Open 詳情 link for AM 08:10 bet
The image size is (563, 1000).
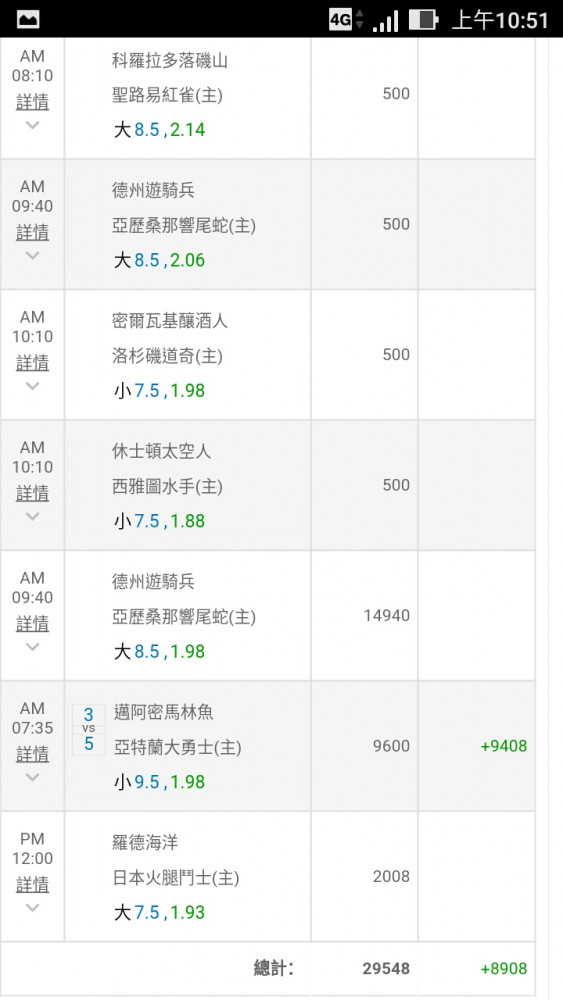[x=33, y=102]
